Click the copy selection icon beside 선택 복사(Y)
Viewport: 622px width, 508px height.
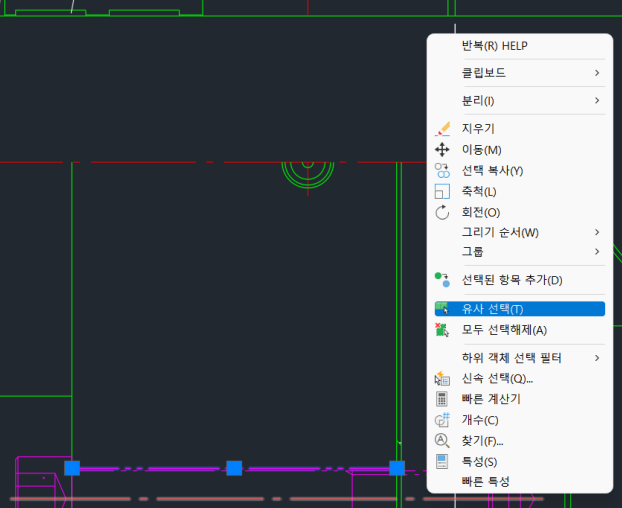pyautogui.click(x=442, y=171)
